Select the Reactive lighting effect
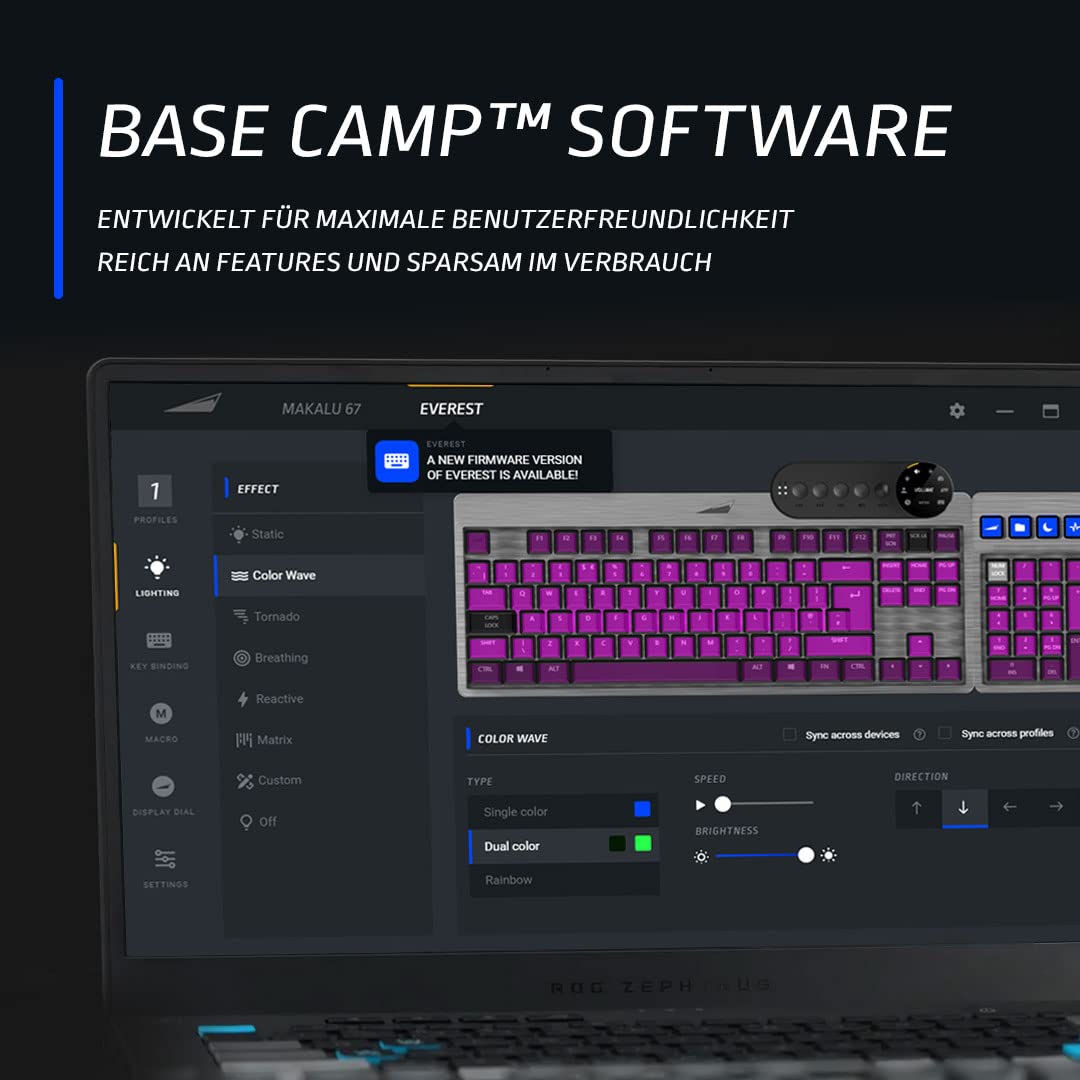The image size is (1080, 1080). [x=278, y=698]
